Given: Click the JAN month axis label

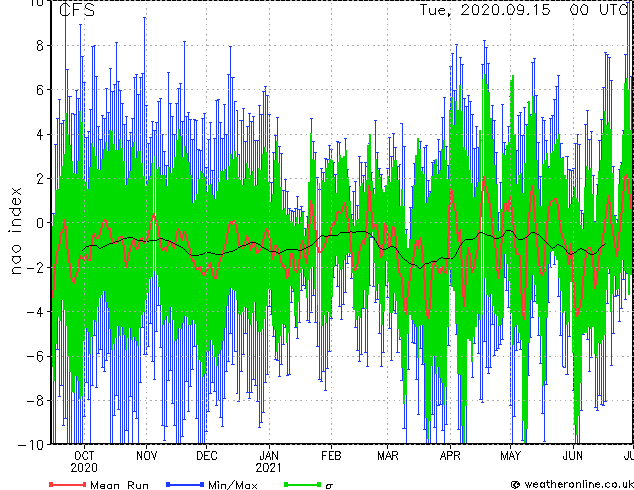Looking at the screenshot, I should pyautogui.click(x=269, y=456).
